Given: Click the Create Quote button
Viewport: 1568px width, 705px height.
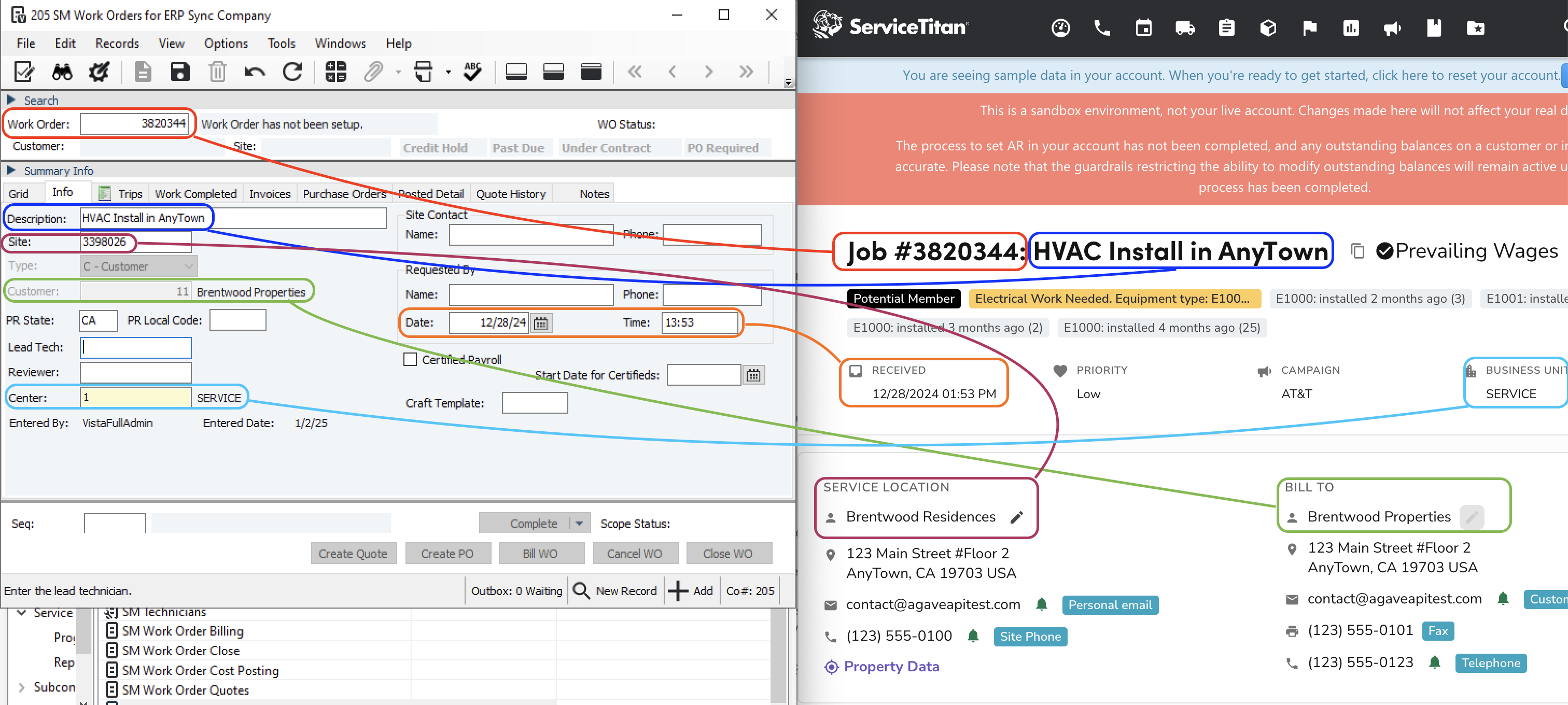Looking at the screenshot, I should coord(353,554).
